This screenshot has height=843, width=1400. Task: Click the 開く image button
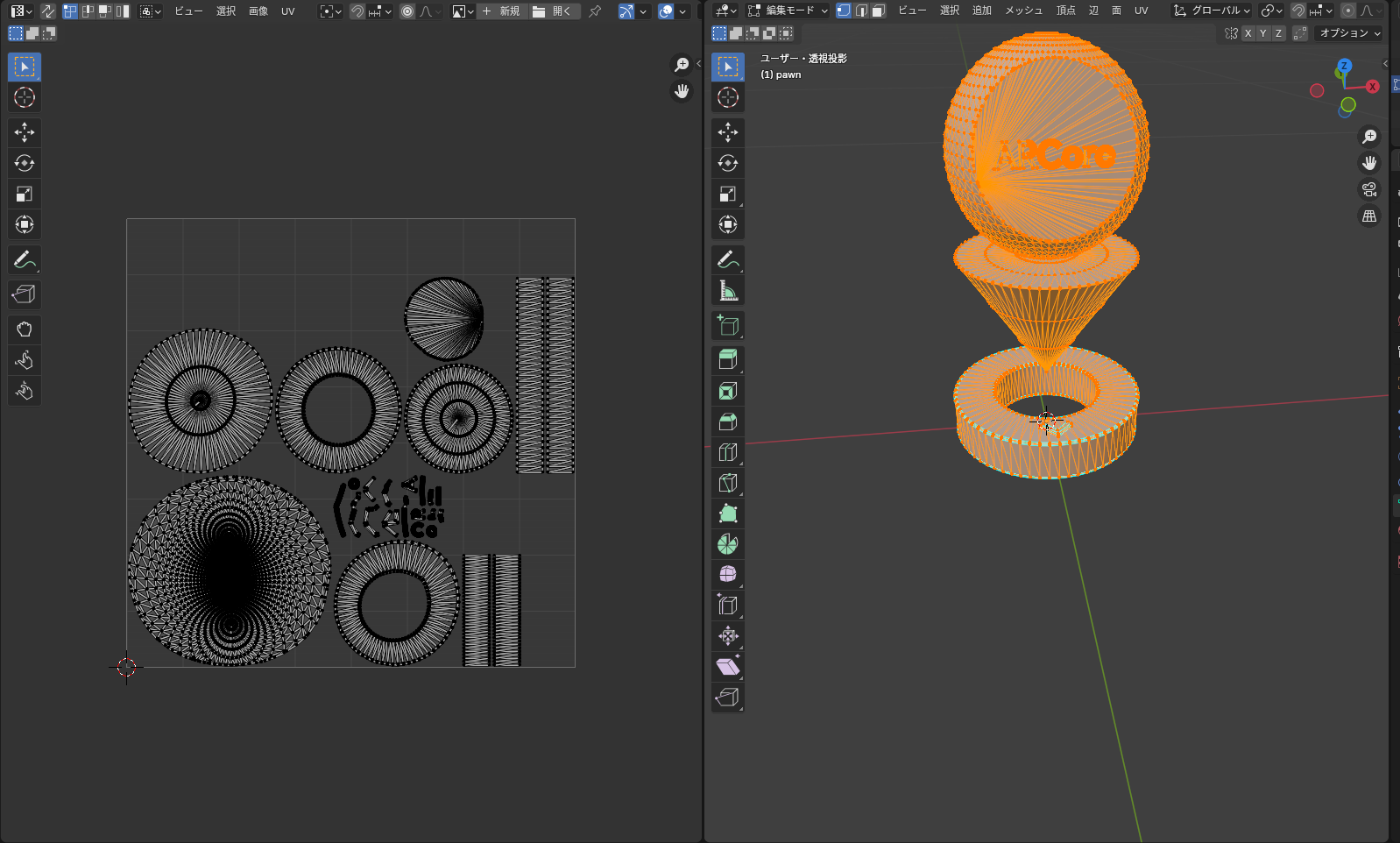(554, 11)
